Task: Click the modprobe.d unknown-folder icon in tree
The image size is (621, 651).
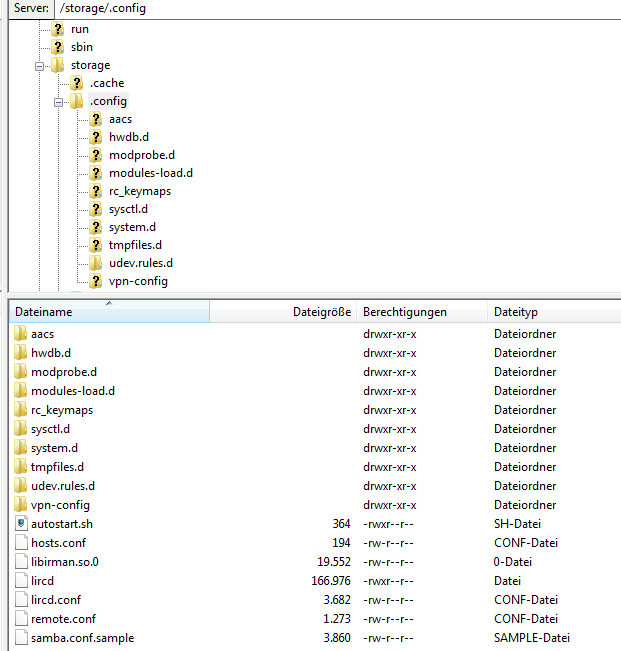Action: coord(96,155)
